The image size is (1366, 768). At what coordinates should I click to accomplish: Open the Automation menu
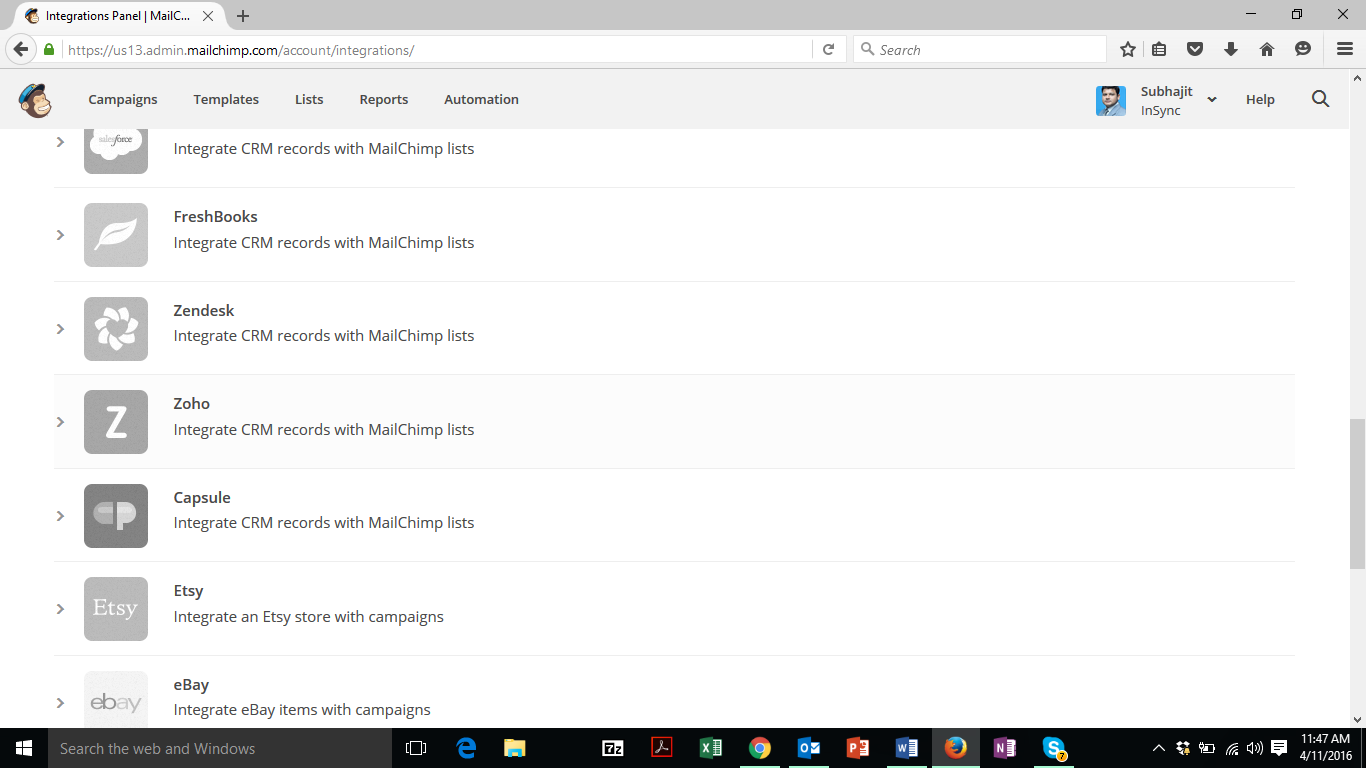pos(481,99)
